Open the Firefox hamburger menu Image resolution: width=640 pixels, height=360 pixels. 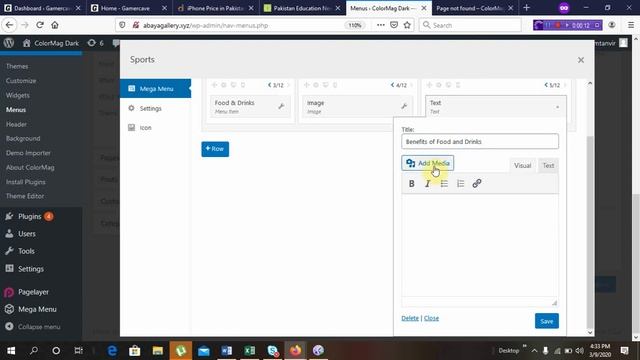point(631,25)
